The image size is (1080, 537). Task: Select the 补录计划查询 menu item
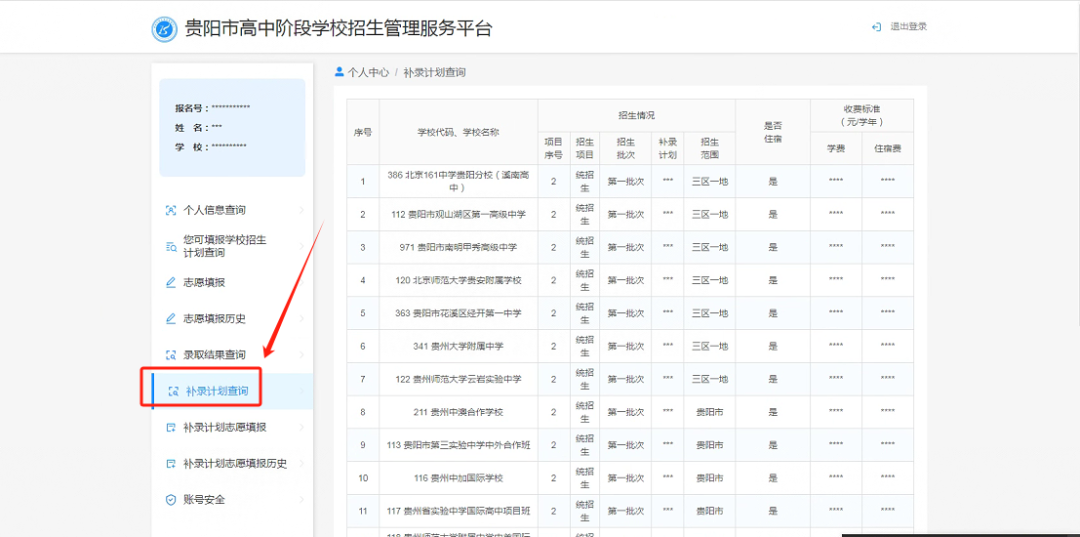[x=232, y=392]
